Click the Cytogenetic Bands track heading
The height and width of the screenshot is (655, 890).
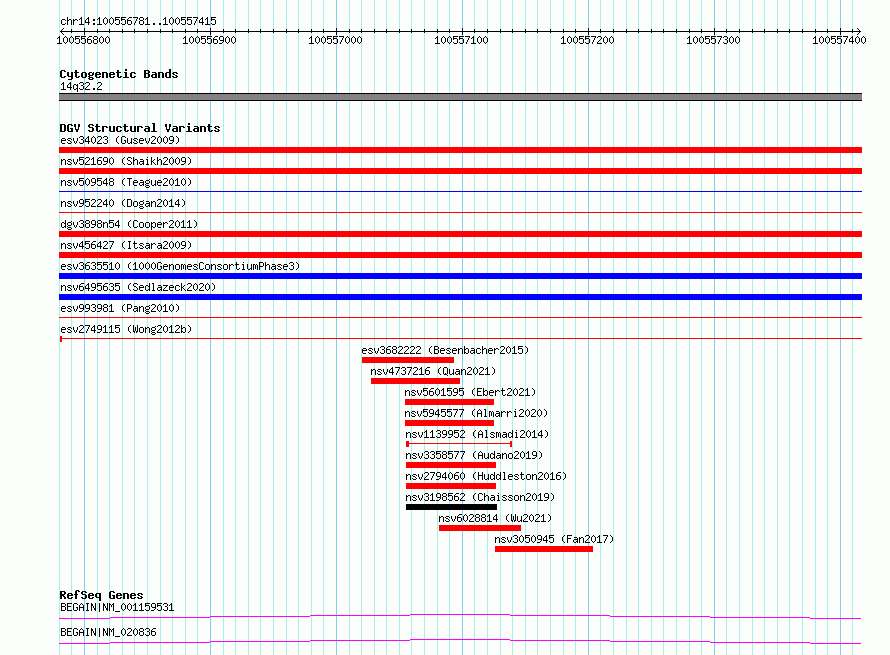(119, 74)
